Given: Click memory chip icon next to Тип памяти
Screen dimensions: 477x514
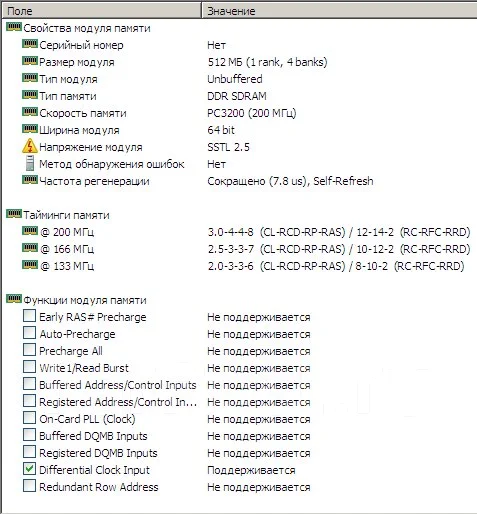Looking at the screenshot, I should pyautogui.click(x=30, y=95).
